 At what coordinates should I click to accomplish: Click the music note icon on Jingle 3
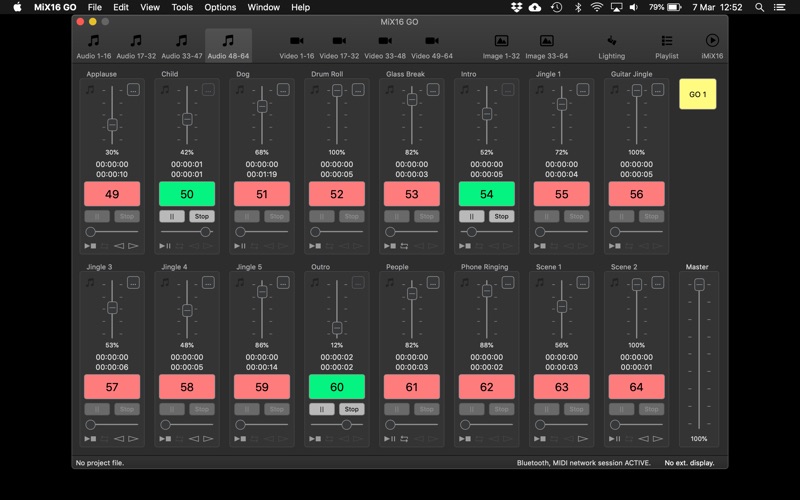point(90,282)
